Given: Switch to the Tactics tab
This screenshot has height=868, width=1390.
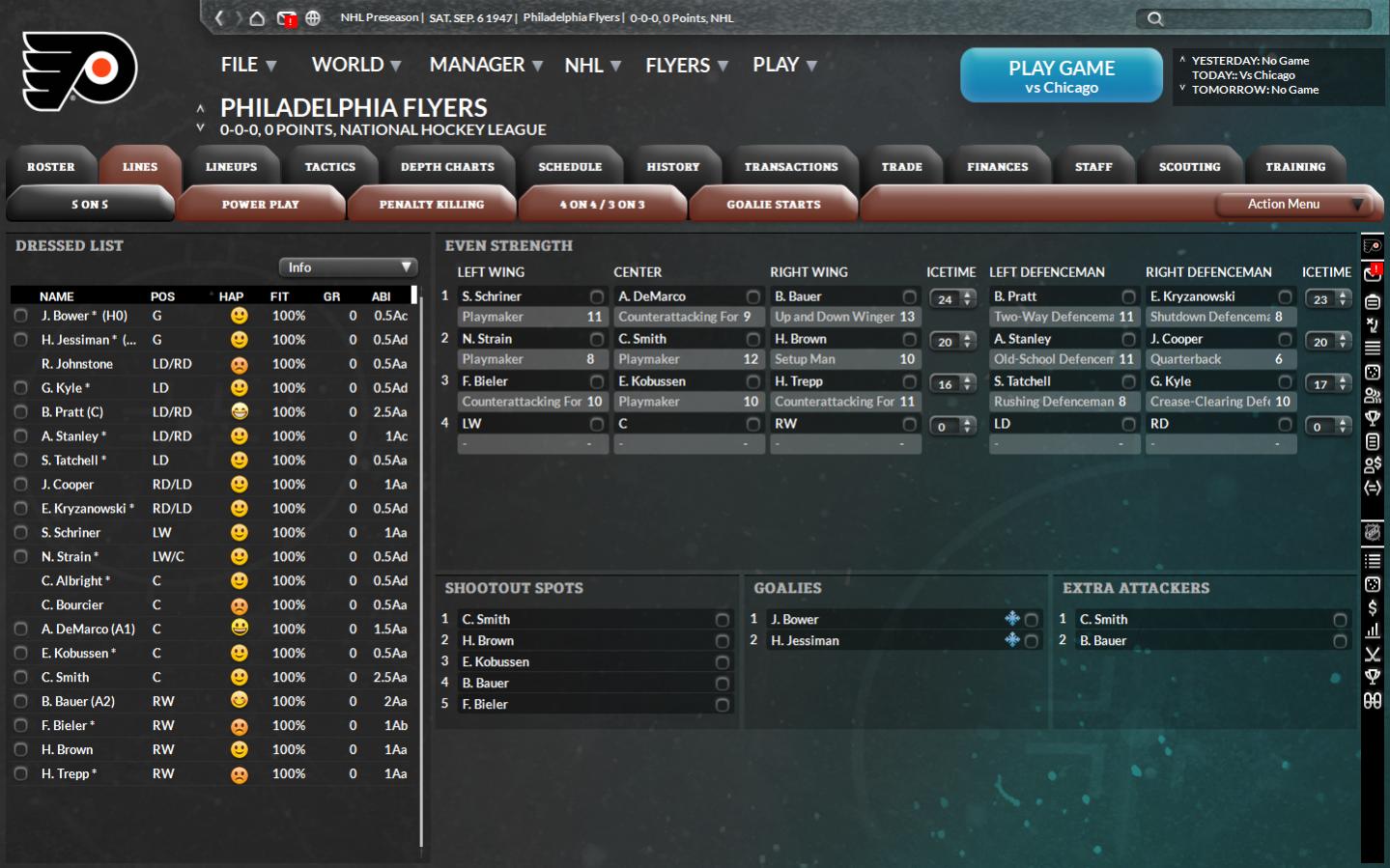Looking at the screenshot, I should pyautogui.click(x=329, y=167).
